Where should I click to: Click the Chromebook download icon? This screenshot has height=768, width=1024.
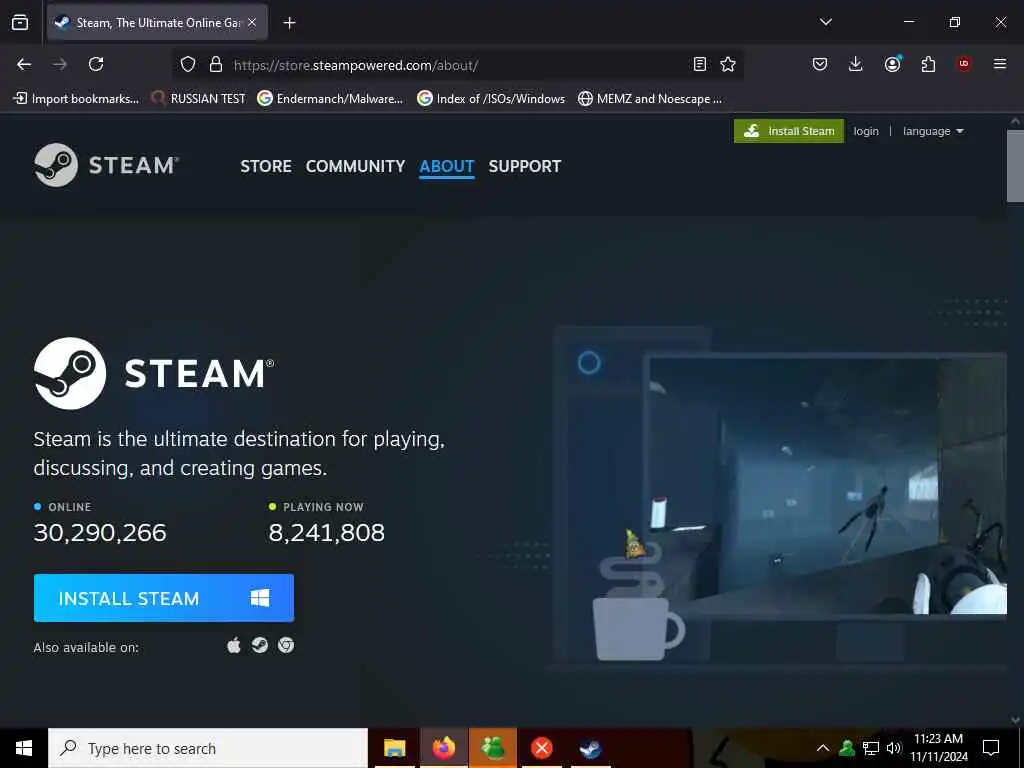(x=286, y=645)
